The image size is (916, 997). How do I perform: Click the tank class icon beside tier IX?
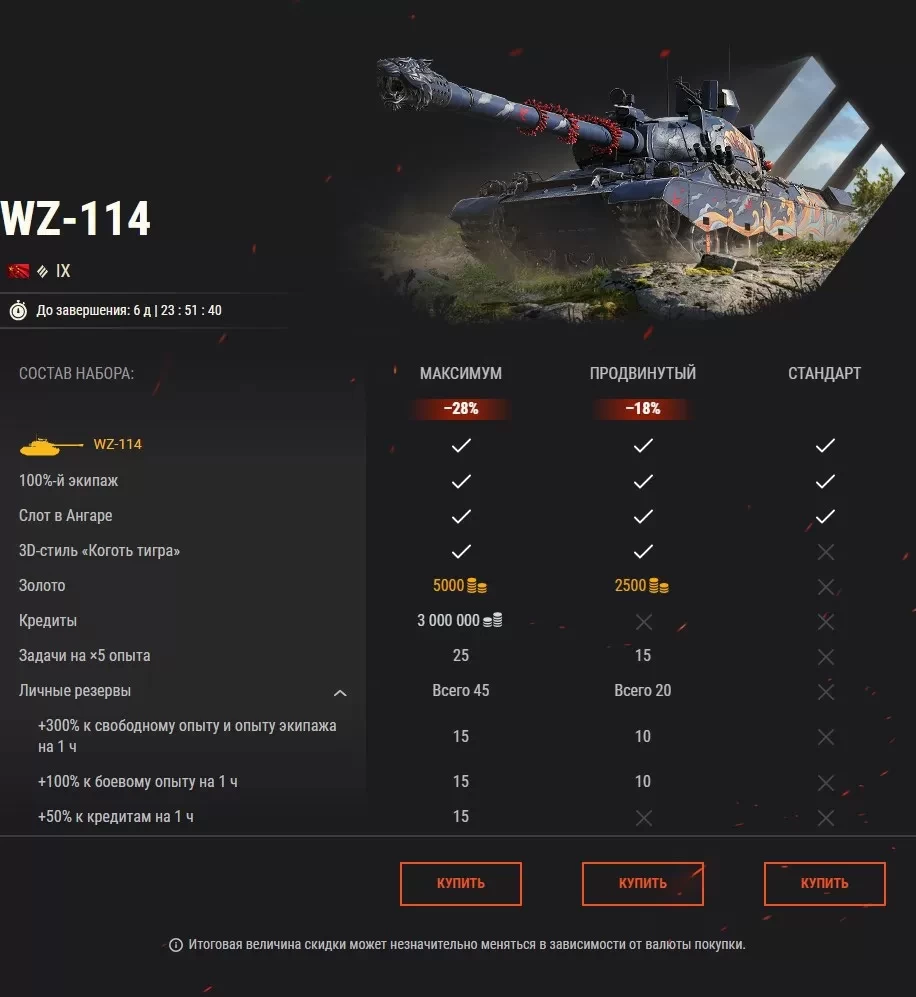coord(43,272)
